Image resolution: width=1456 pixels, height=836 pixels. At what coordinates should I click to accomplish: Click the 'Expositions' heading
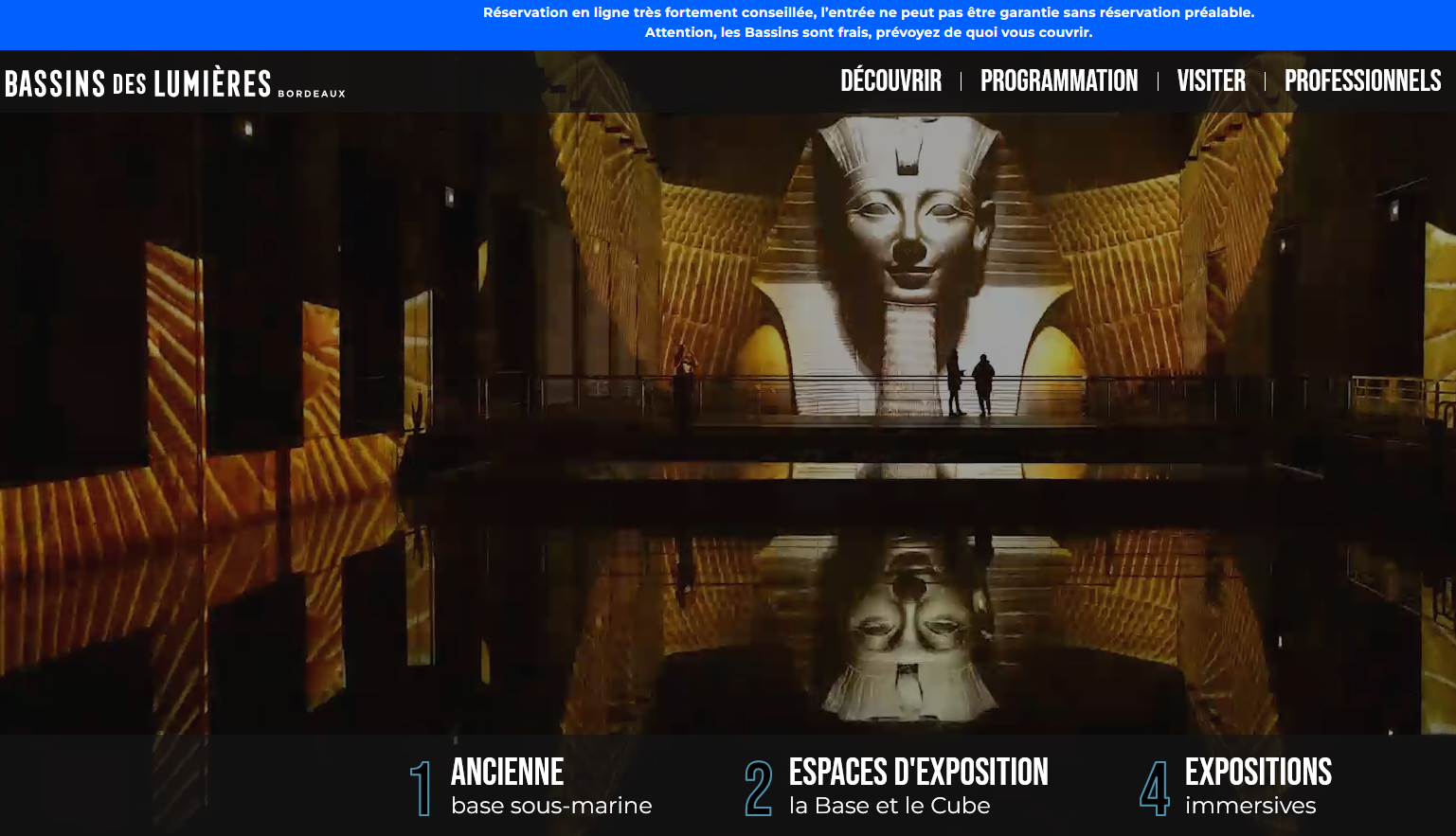coord(1258,772)
